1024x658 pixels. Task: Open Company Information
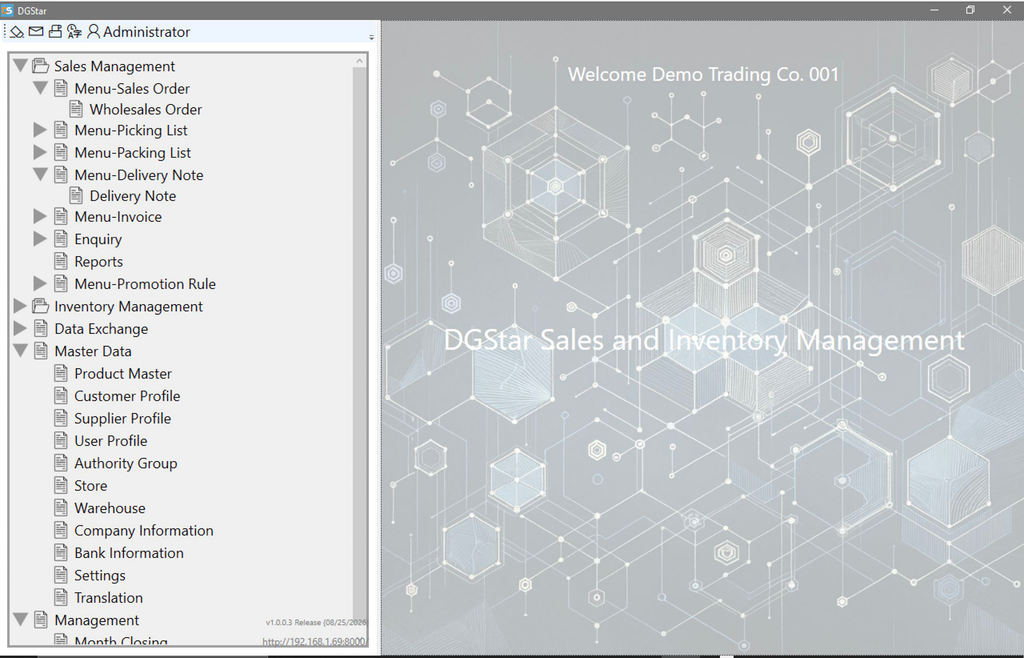coord(144,530)
